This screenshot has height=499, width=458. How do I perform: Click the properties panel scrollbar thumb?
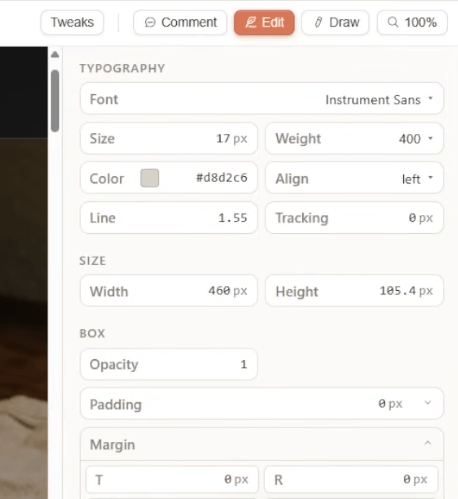[55, 101]
